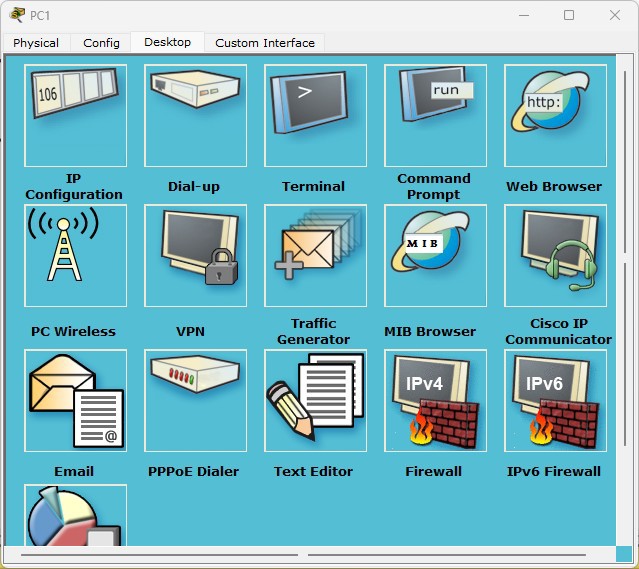Click the 'Dial-up' label text
This screenshot has height=569, width=639.
coord(194,186)
